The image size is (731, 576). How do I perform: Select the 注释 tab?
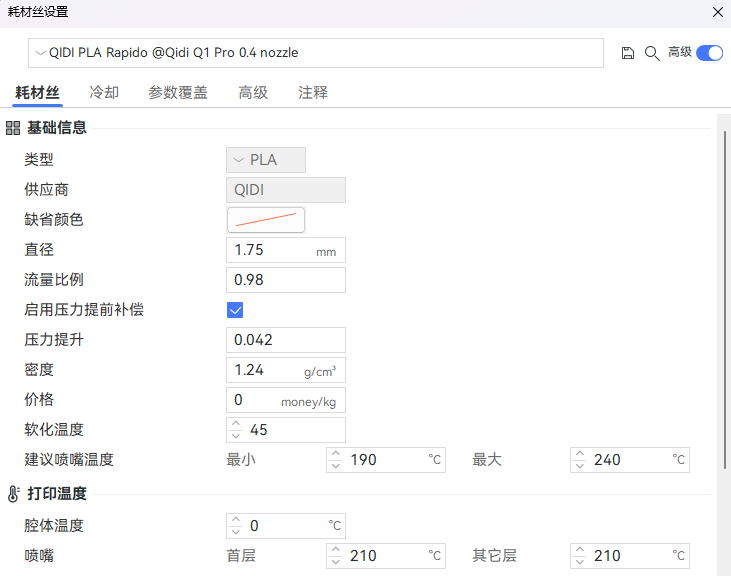click(x=313, y=93)
